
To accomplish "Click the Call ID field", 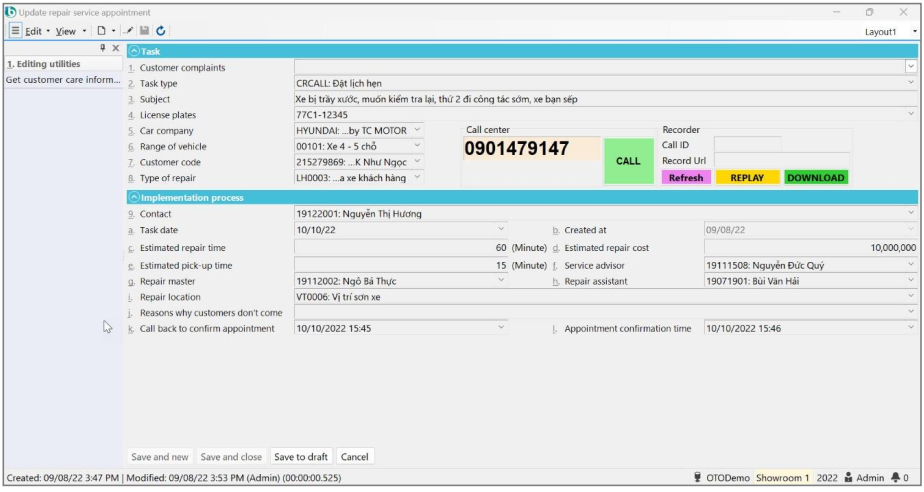I will click(747, 144).
